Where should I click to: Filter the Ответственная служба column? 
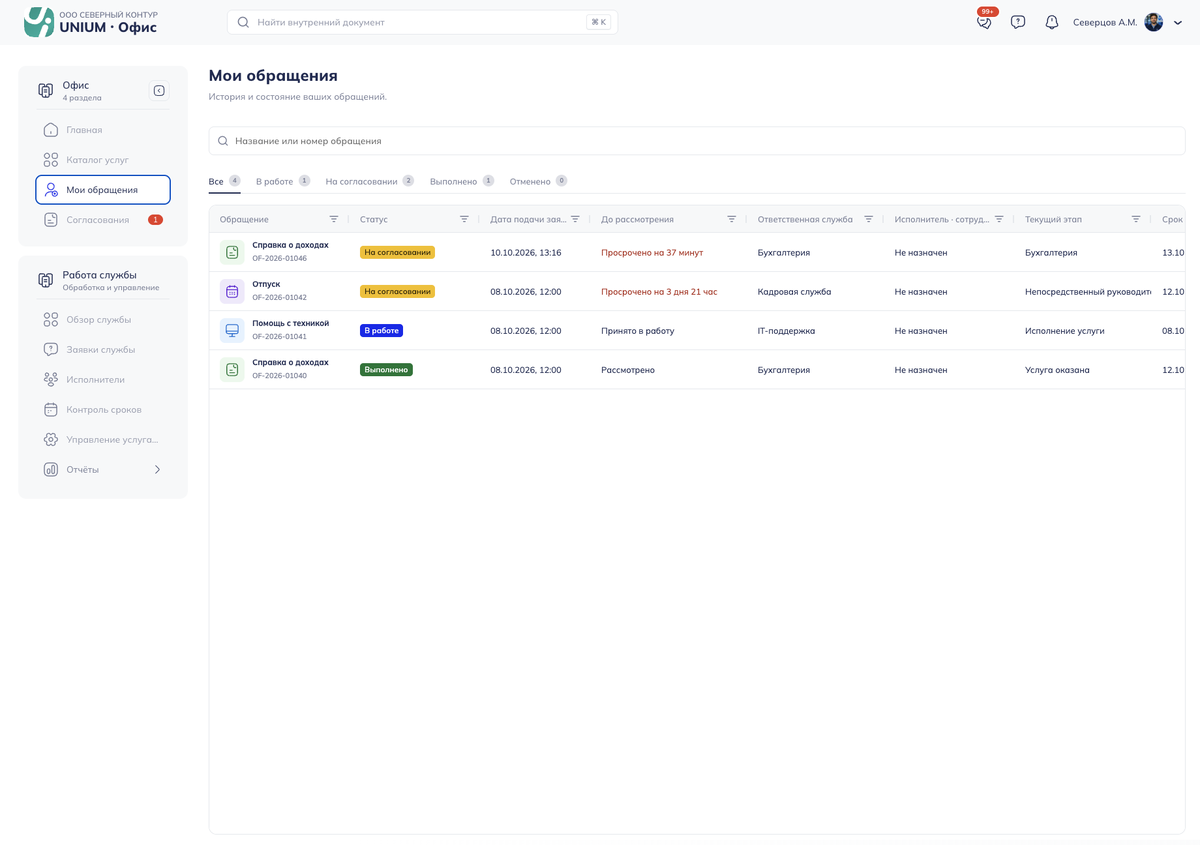click(869, 219)
